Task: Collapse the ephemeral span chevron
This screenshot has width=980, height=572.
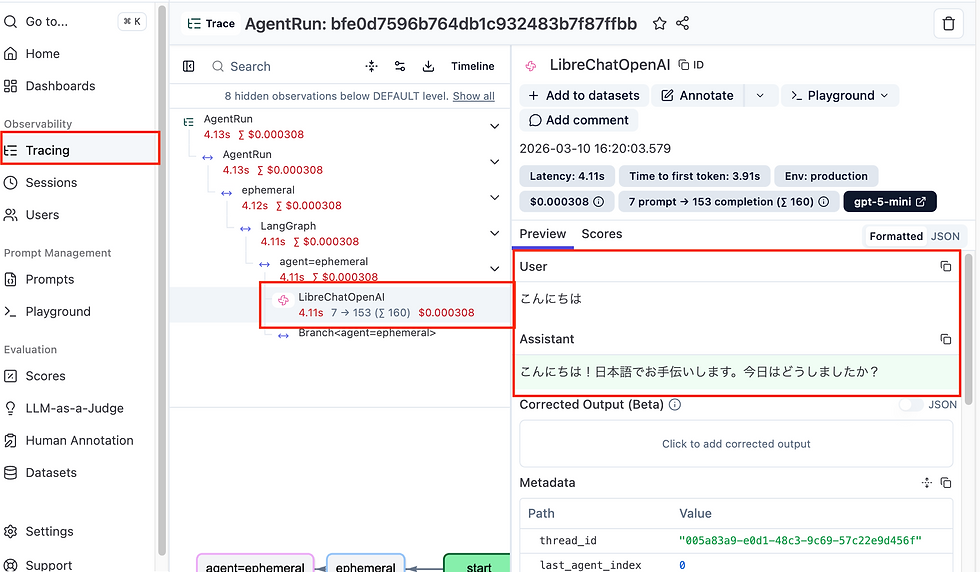Action: pos(494,198)
